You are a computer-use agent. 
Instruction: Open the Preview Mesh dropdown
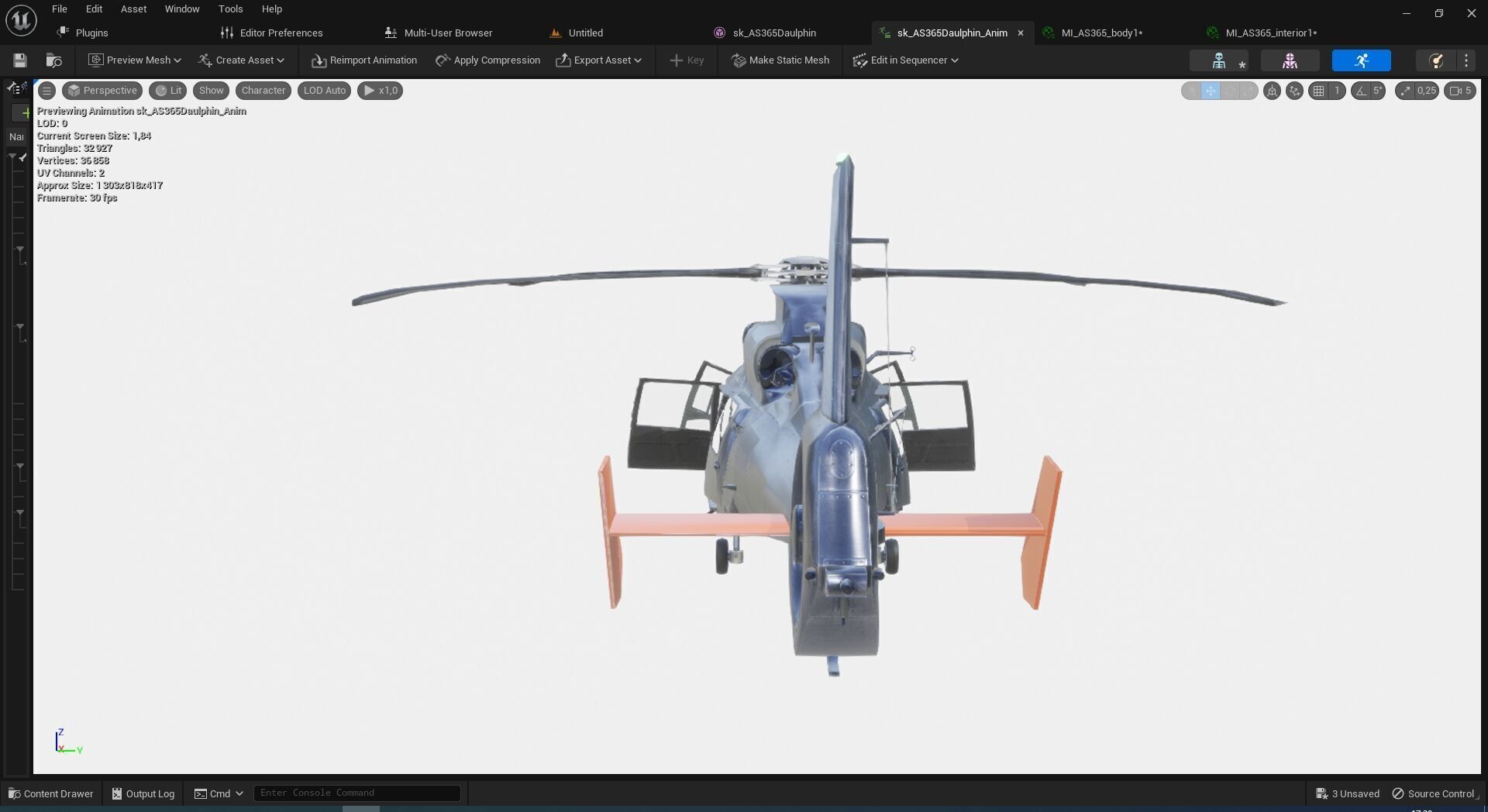coord(135,60)
